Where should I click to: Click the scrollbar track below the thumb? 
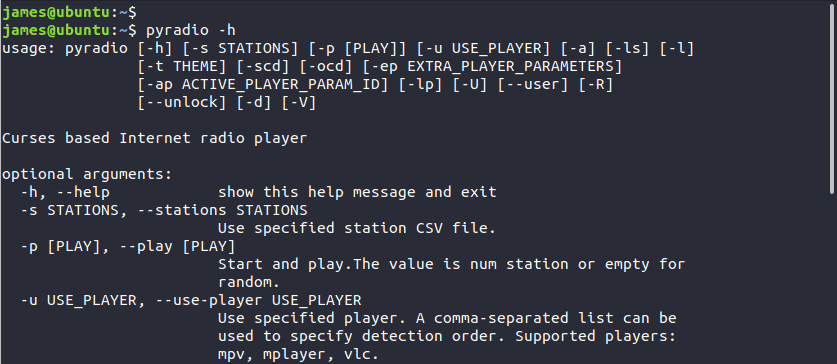[833, 278]
